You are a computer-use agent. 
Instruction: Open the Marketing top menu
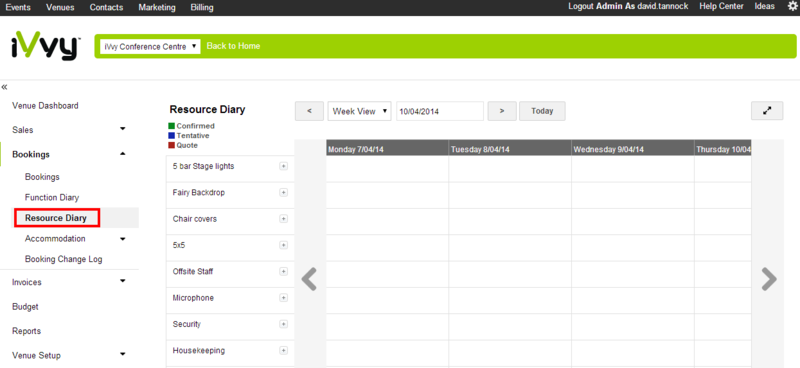157,7
